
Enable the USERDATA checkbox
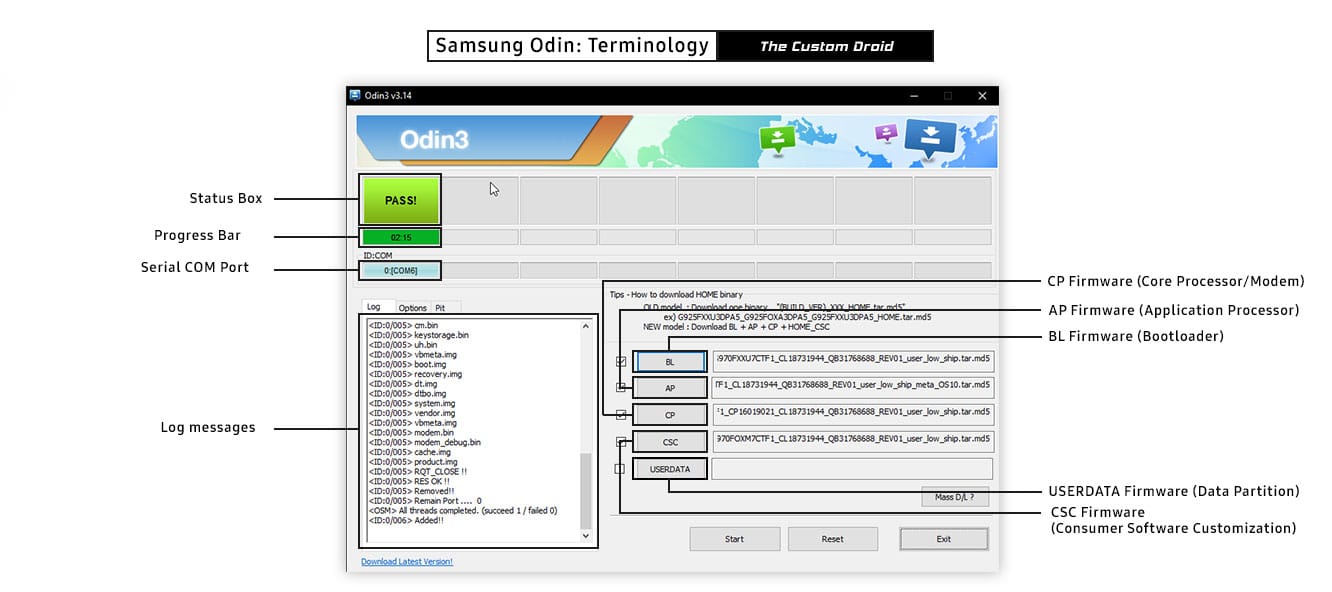click(620, 468)
